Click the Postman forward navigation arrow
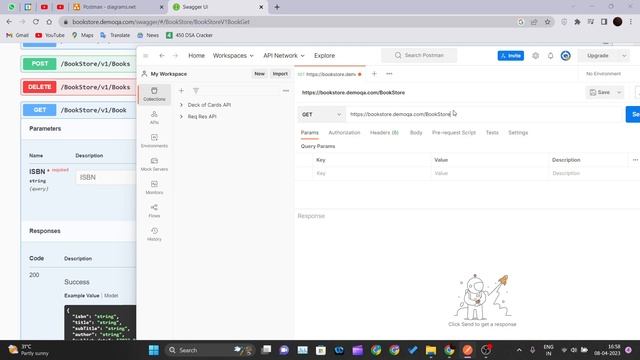 [x=176, y=56]
